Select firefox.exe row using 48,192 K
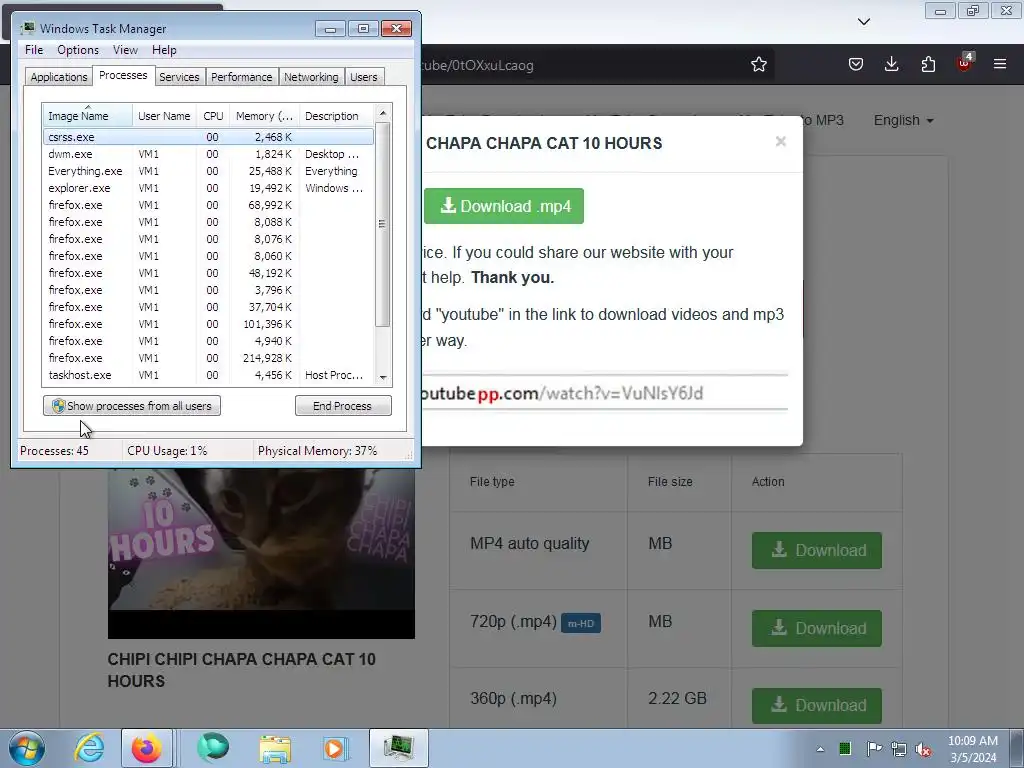 pos(208,273)
